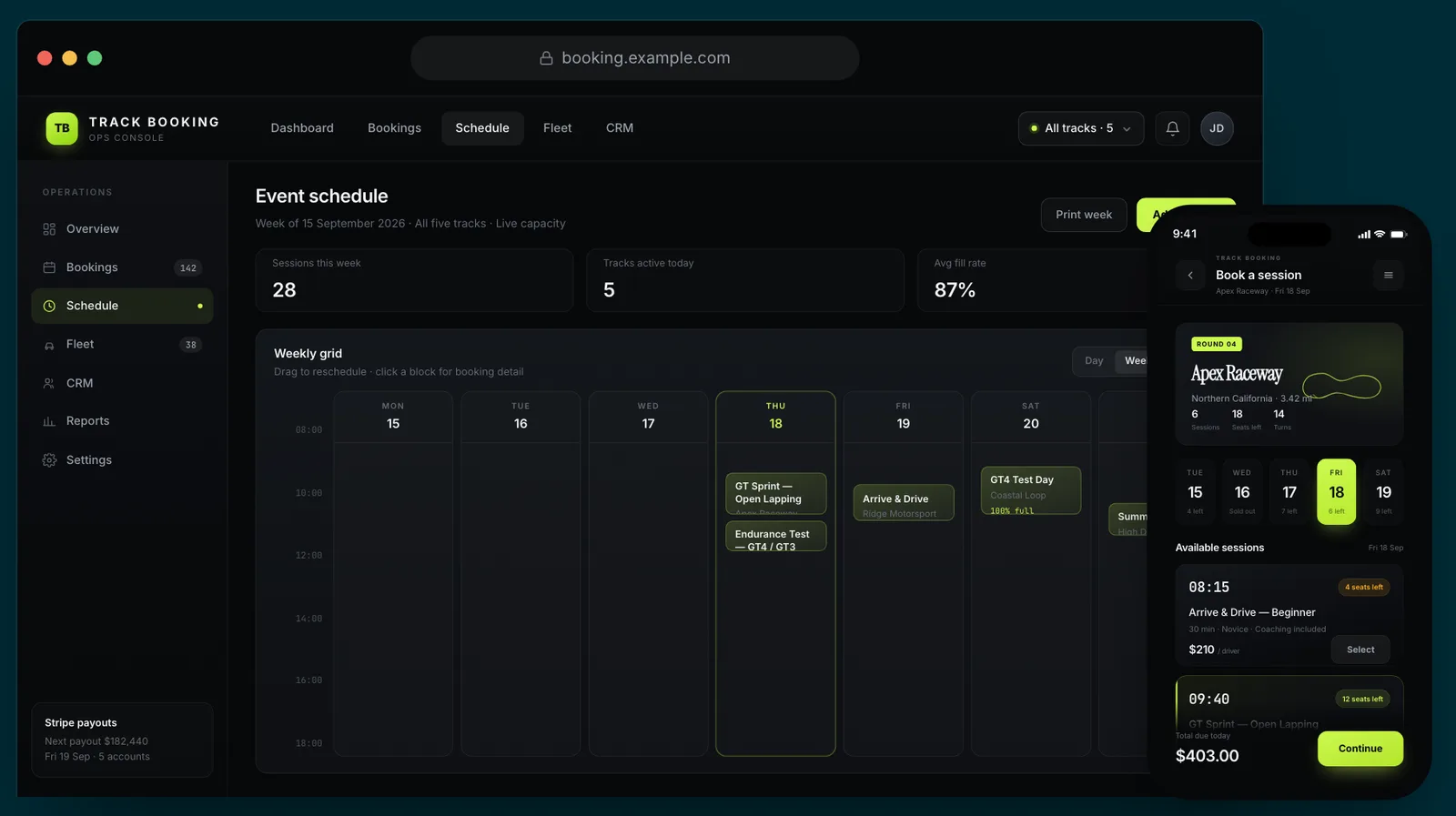
Task: Open the Bookings tab in top nav
Action: coord(394,128)
